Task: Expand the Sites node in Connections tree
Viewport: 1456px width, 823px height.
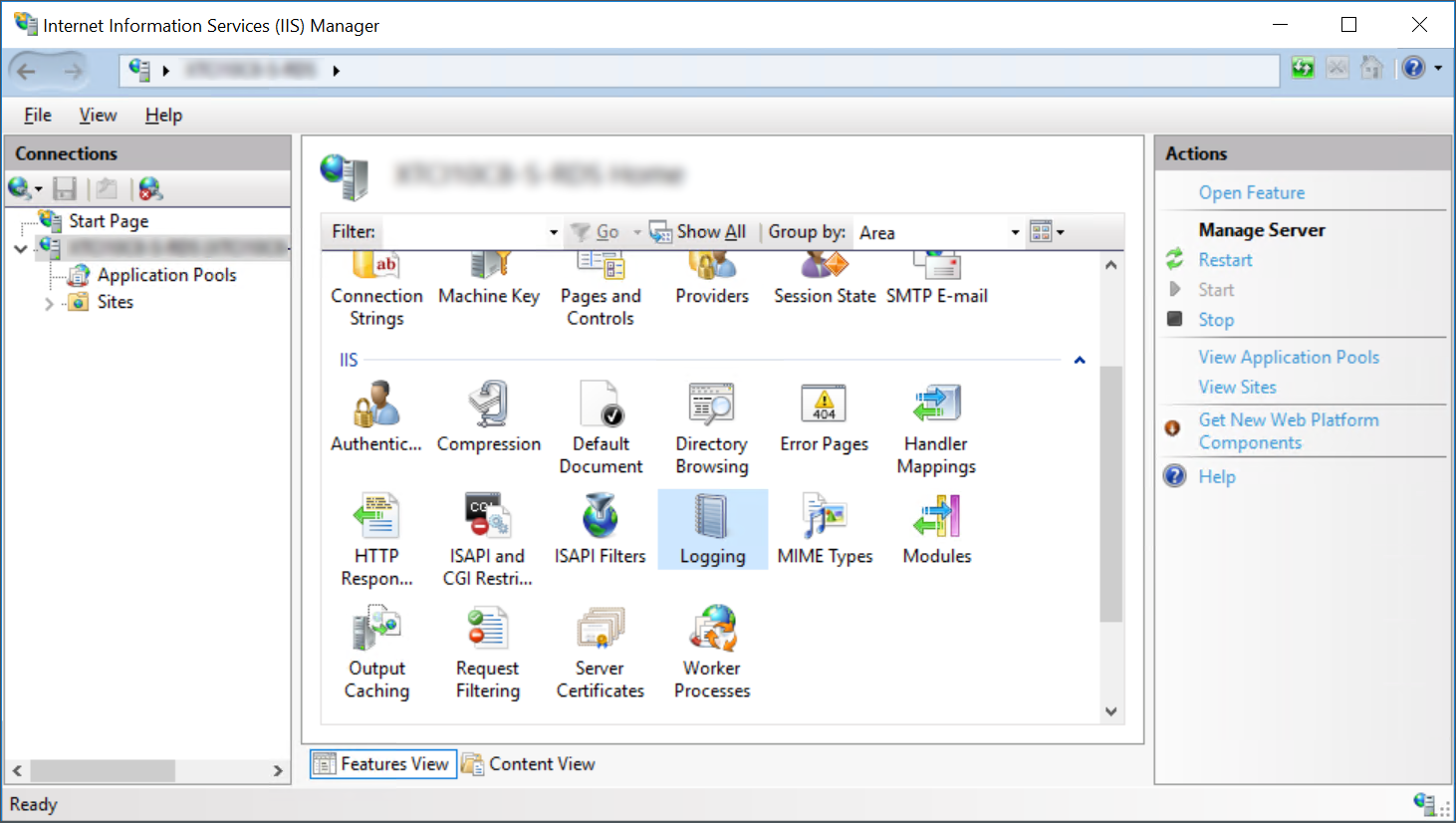Action: (47, 302)
